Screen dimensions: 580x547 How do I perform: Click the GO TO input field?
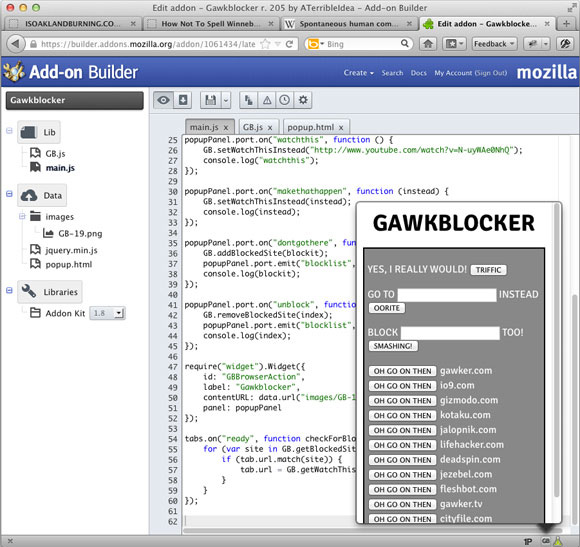446,295
